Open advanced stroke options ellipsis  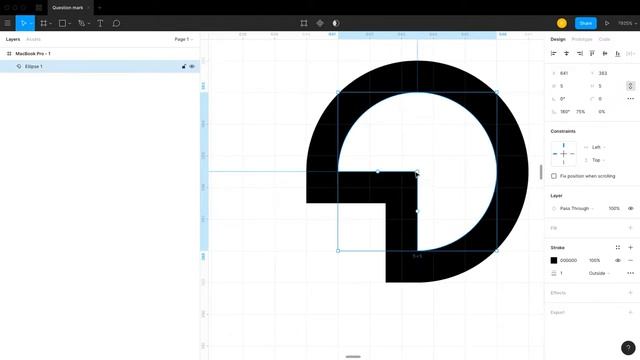pyautogui.click(x=630, y=273)
